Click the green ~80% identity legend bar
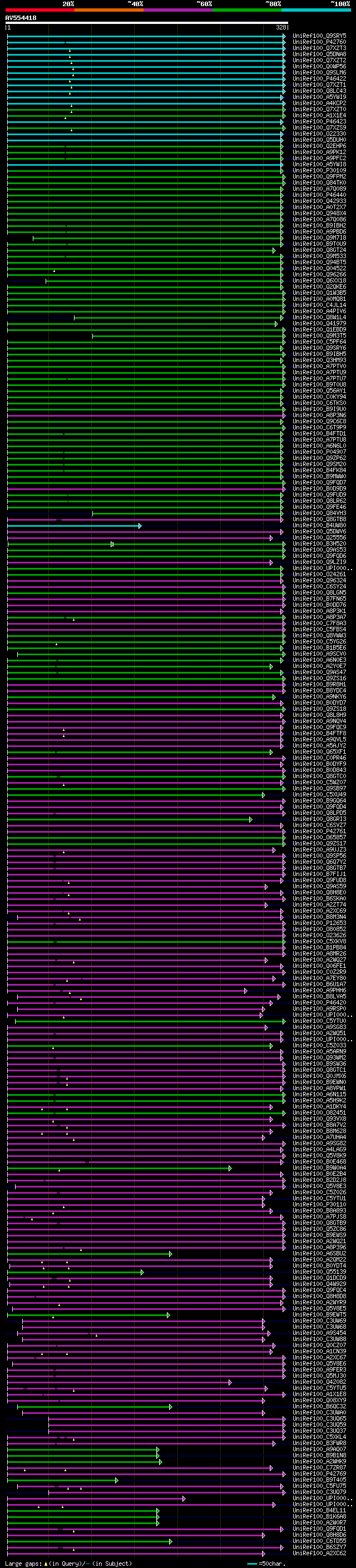The image size is (356, 1568). 247,10
